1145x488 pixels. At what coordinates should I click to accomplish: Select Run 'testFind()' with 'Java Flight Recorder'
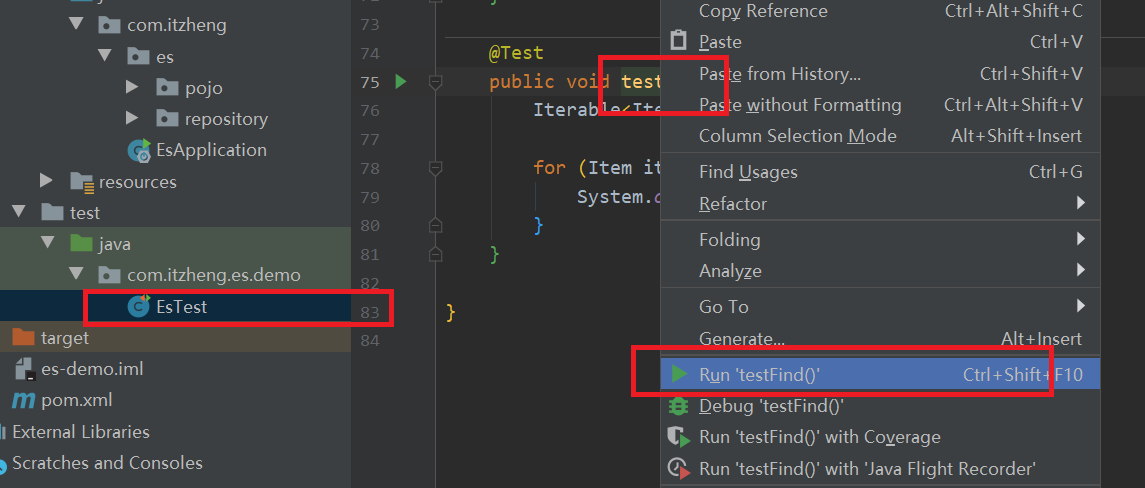click(881, 468)
